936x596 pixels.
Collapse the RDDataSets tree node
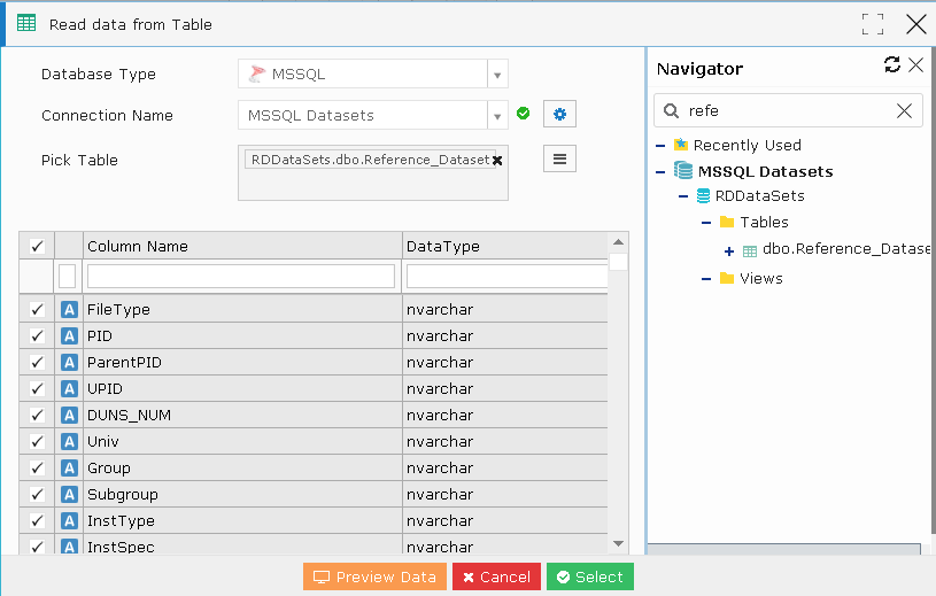tap(683, 196)
